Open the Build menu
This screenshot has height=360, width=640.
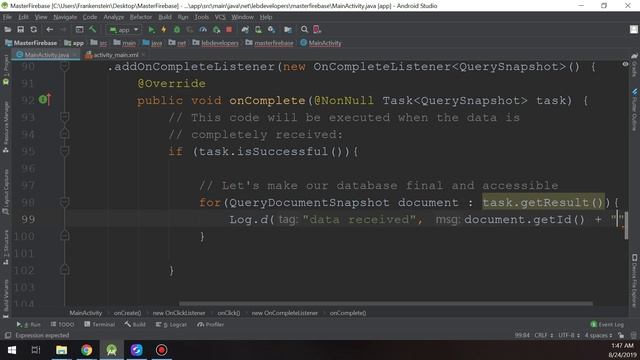165,17
